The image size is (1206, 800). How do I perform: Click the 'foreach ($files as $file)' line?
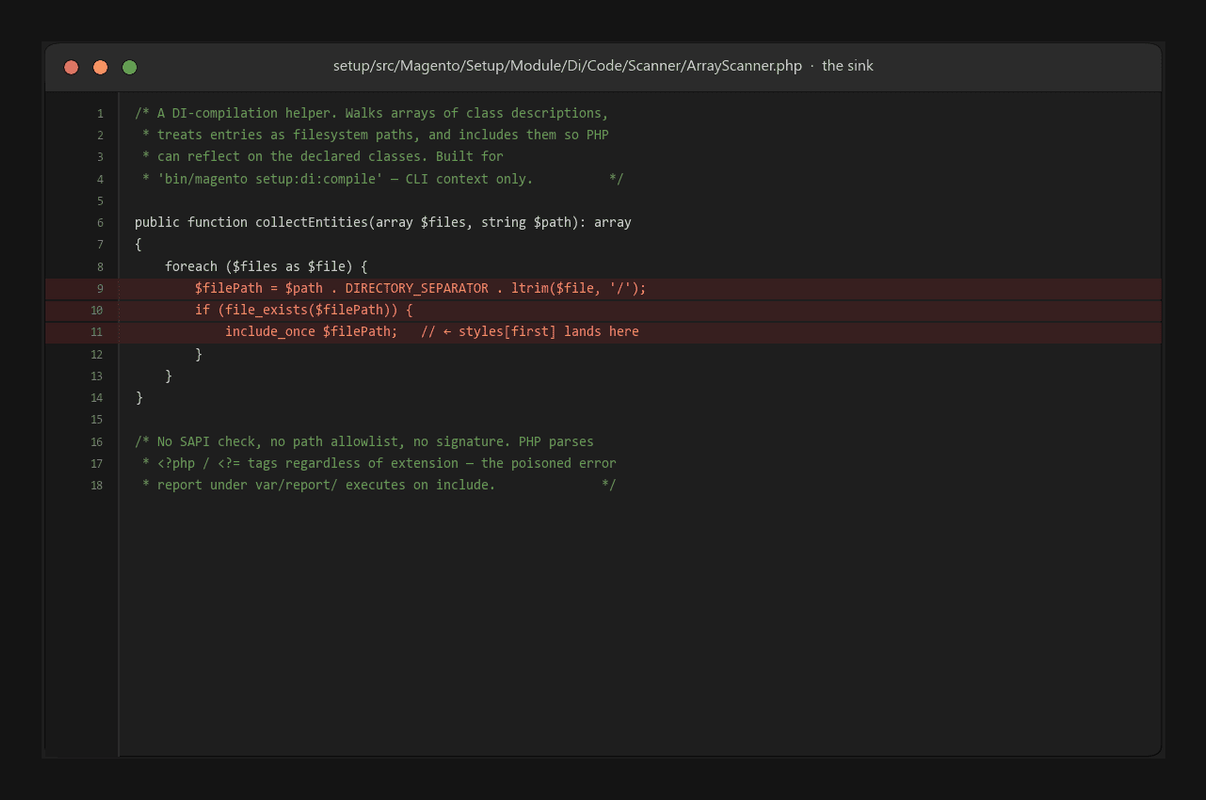267,266
